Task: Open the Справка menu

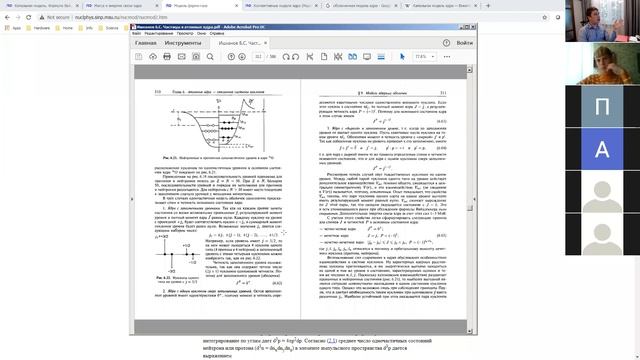Action: pos(217,33)
